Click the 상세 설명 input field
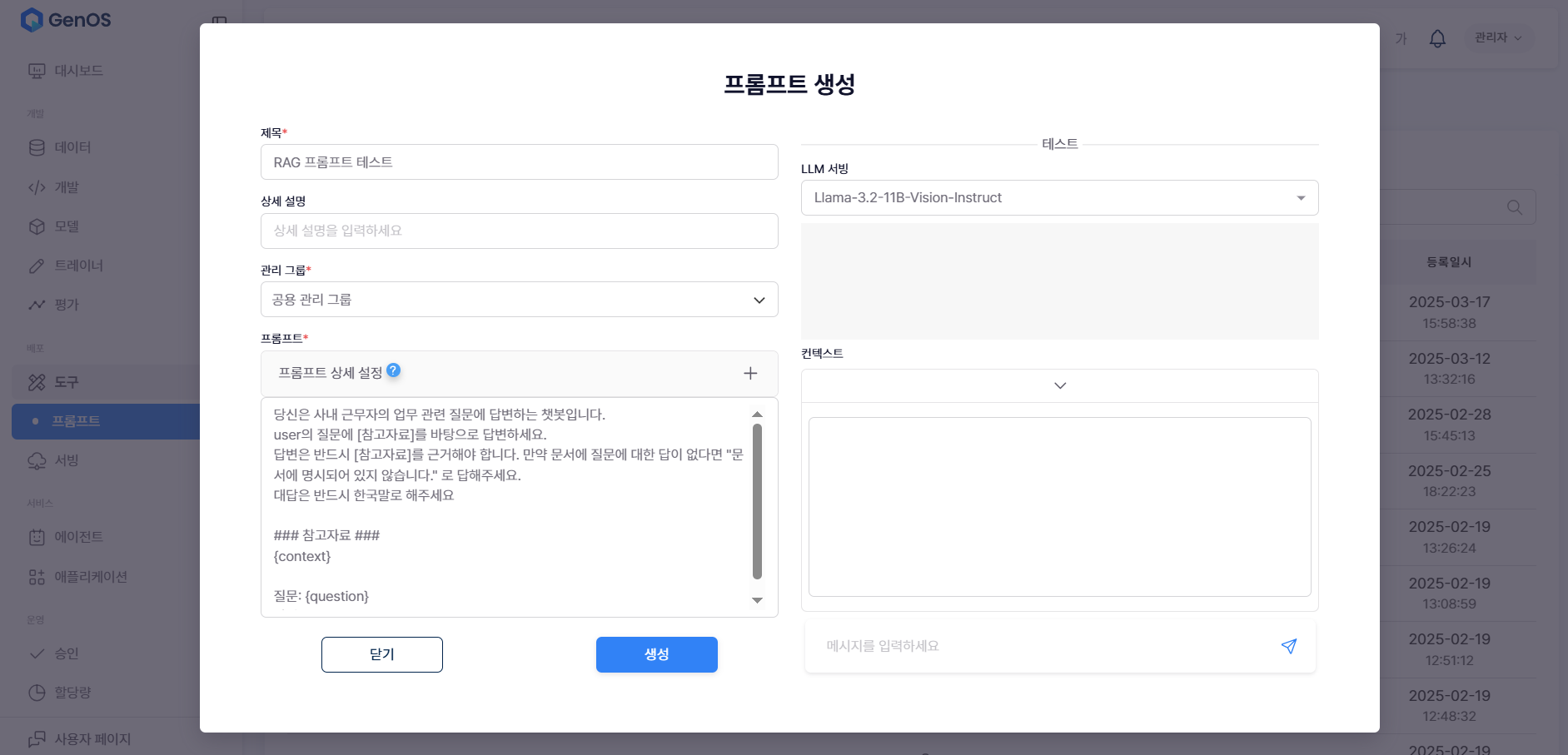The image size is (1568, 755). click(519, 231)
